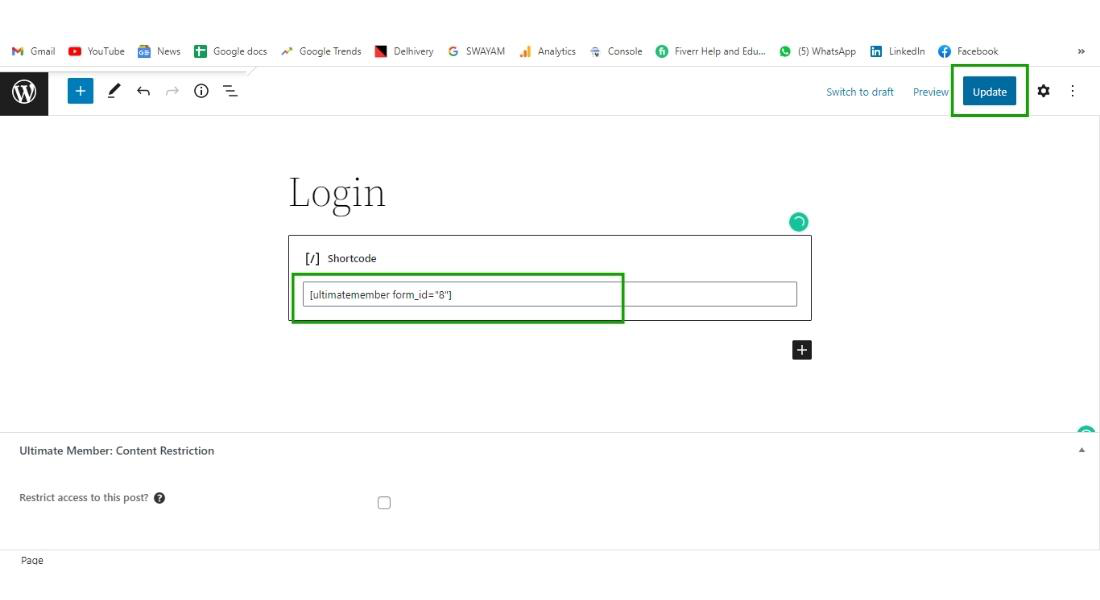
Task: Open the Settings gear panel
Action: tap(1043, 91)
